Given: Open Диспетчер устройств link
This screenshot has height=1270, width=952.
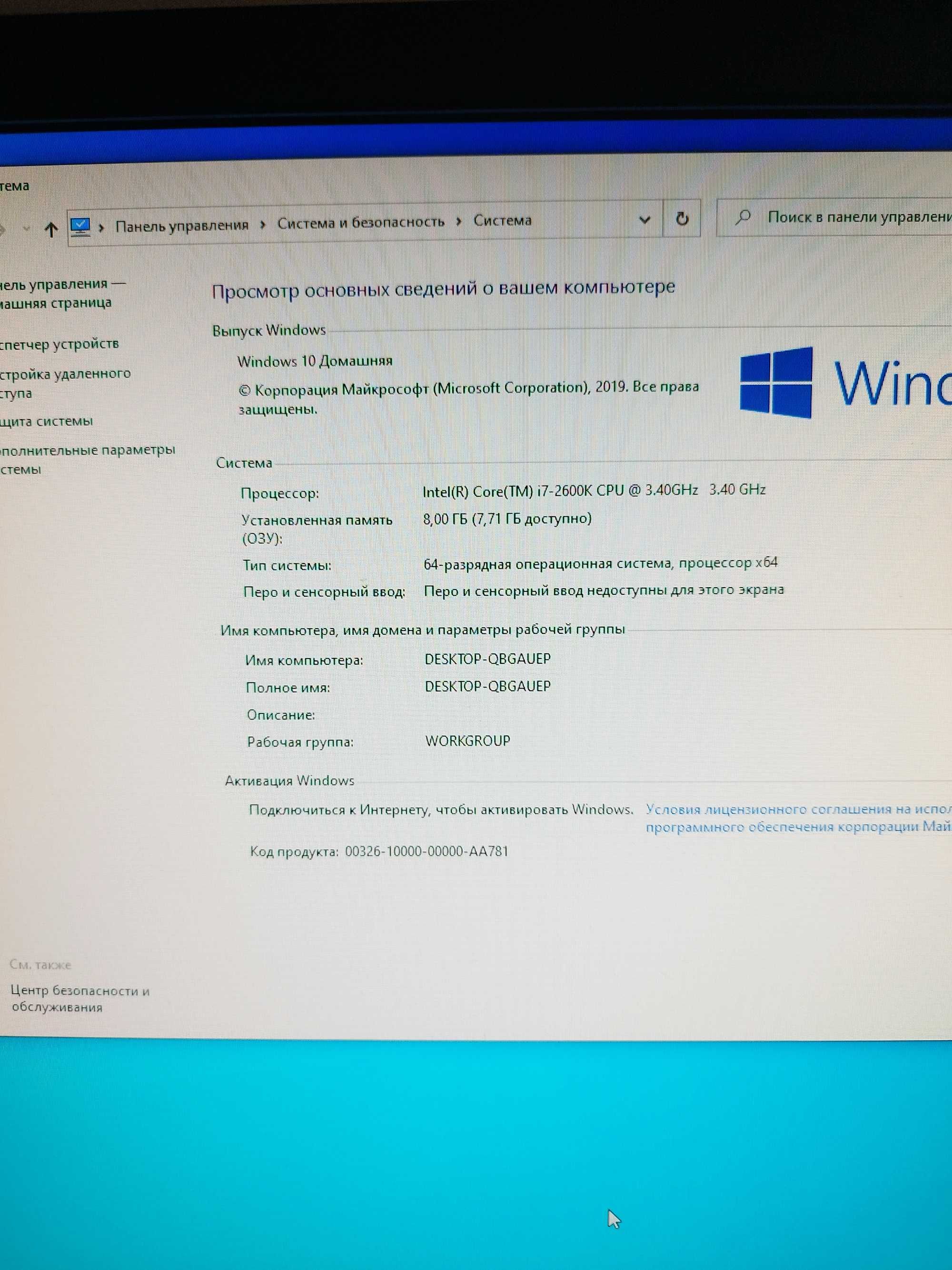Looking at the screenshot, I should [59, 344].
